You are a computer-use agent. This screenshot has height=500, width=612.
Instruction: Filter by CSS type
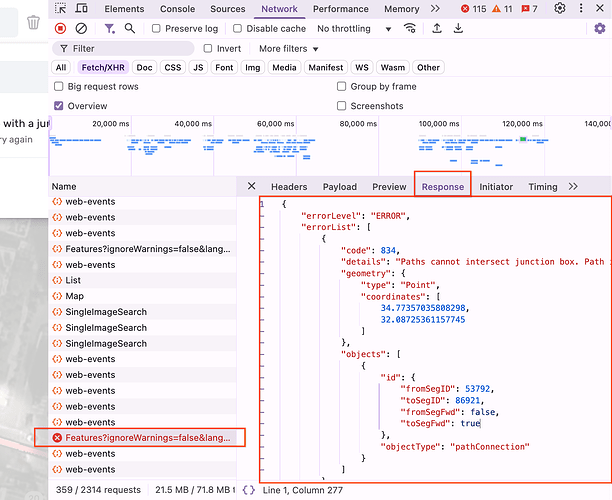point(173,68)
